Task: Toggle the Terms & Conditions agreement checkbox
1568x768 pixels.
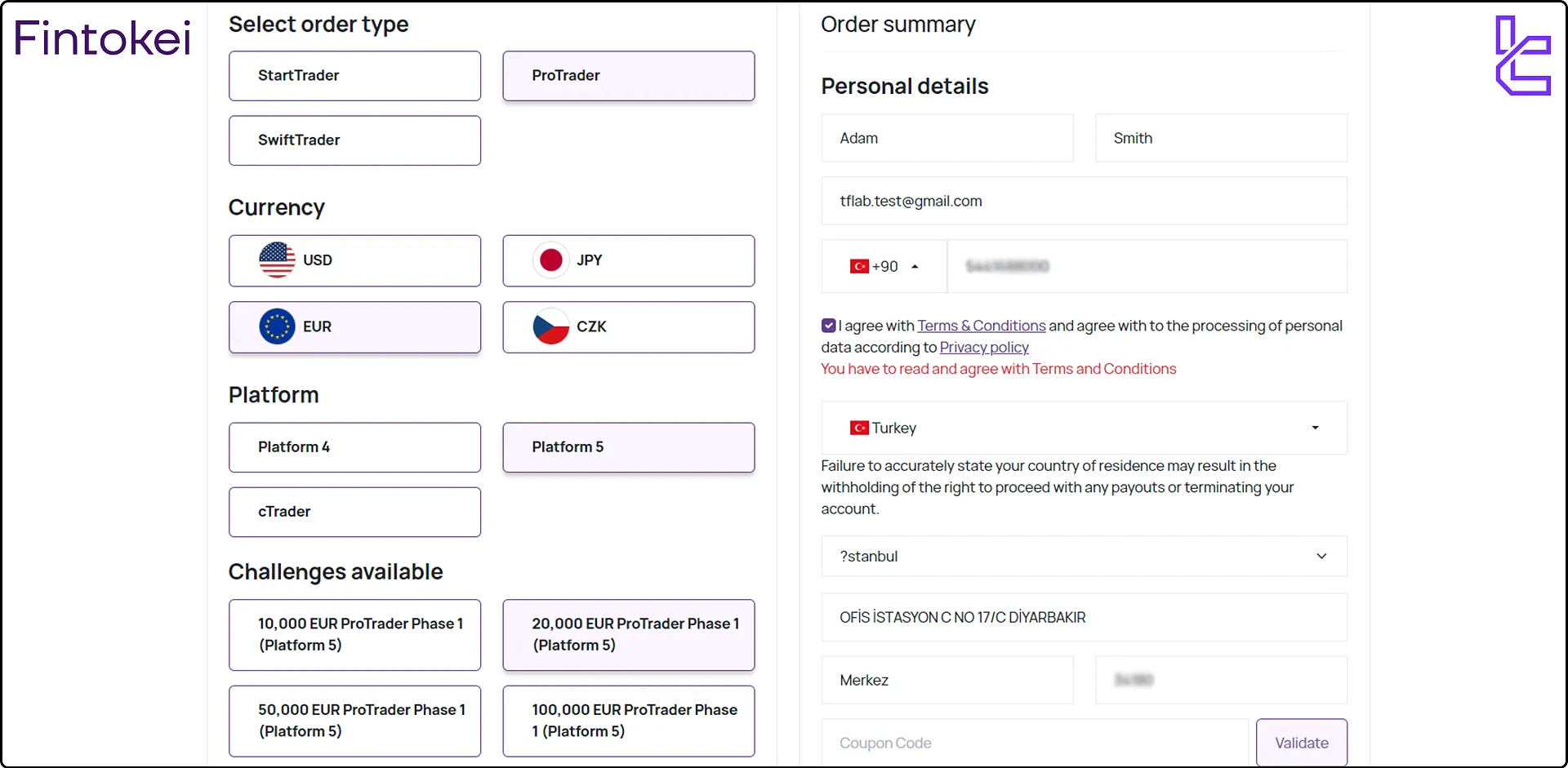Action: [829, 326]
